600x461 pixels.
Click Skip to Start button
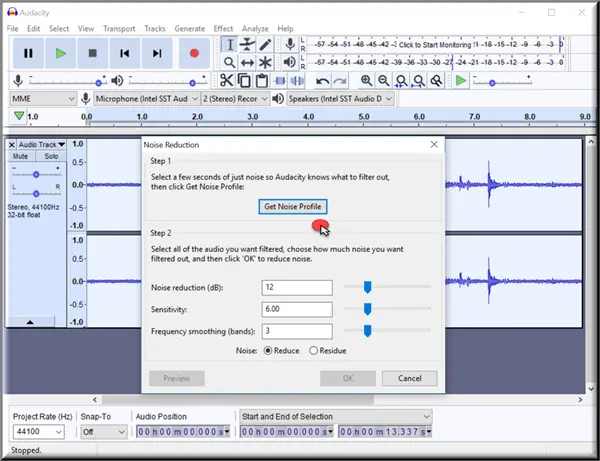tap(125, 53)
